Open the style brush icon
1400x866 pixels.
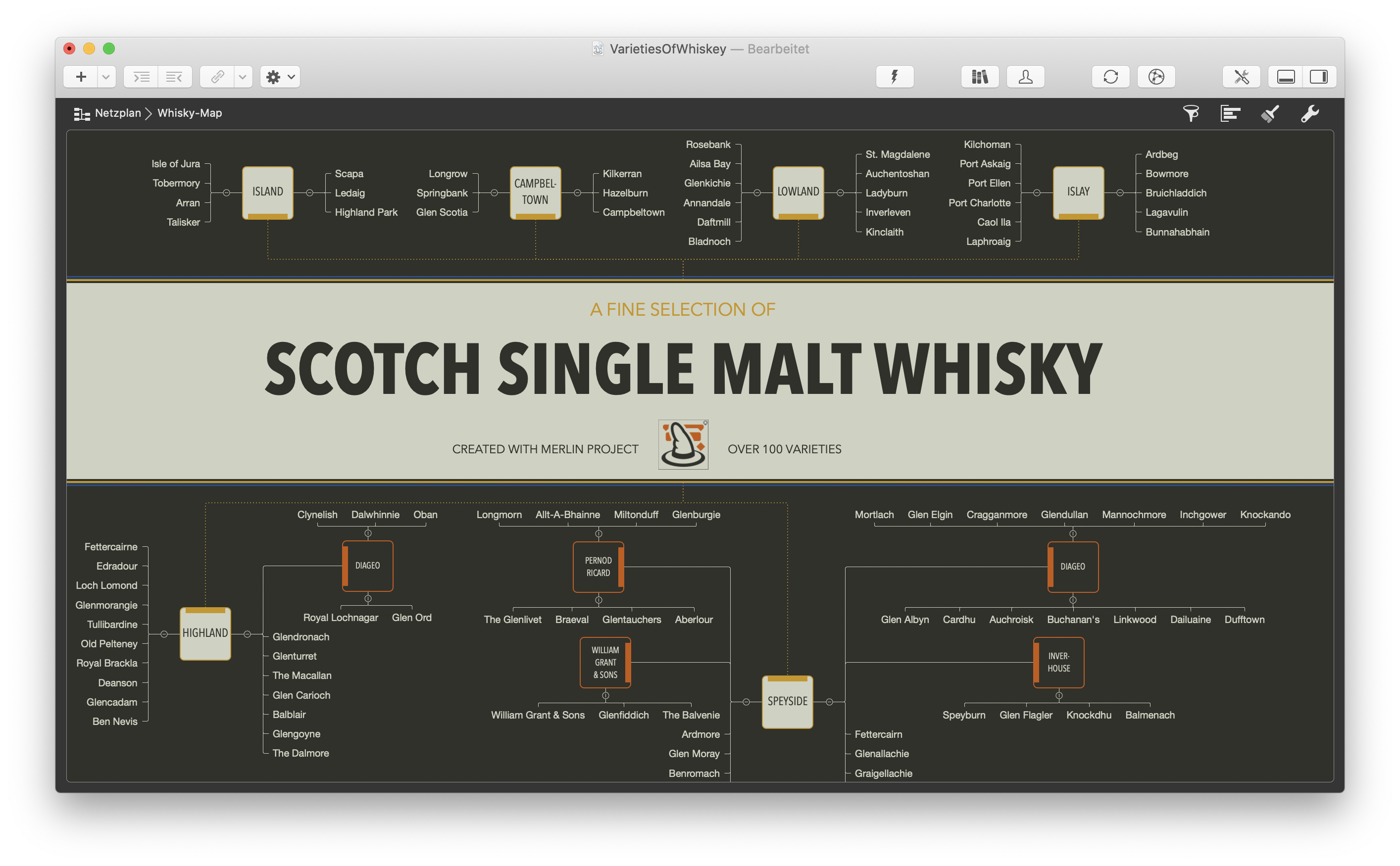point(1269,113)
